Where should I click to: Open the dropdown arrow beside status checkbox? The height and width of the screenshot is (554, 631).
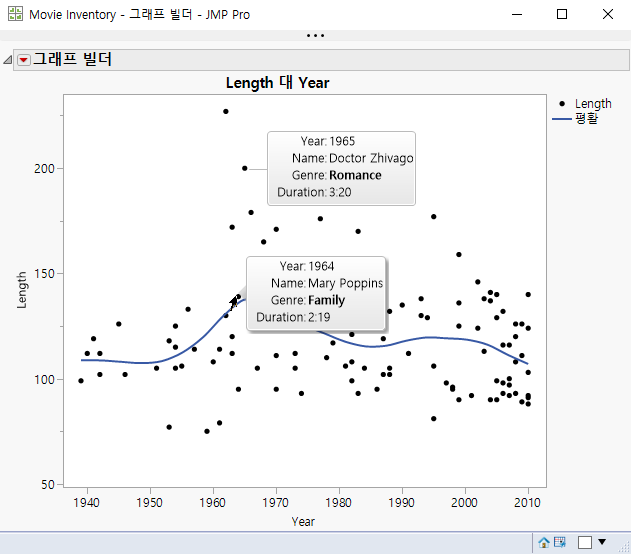pos(602,542)
